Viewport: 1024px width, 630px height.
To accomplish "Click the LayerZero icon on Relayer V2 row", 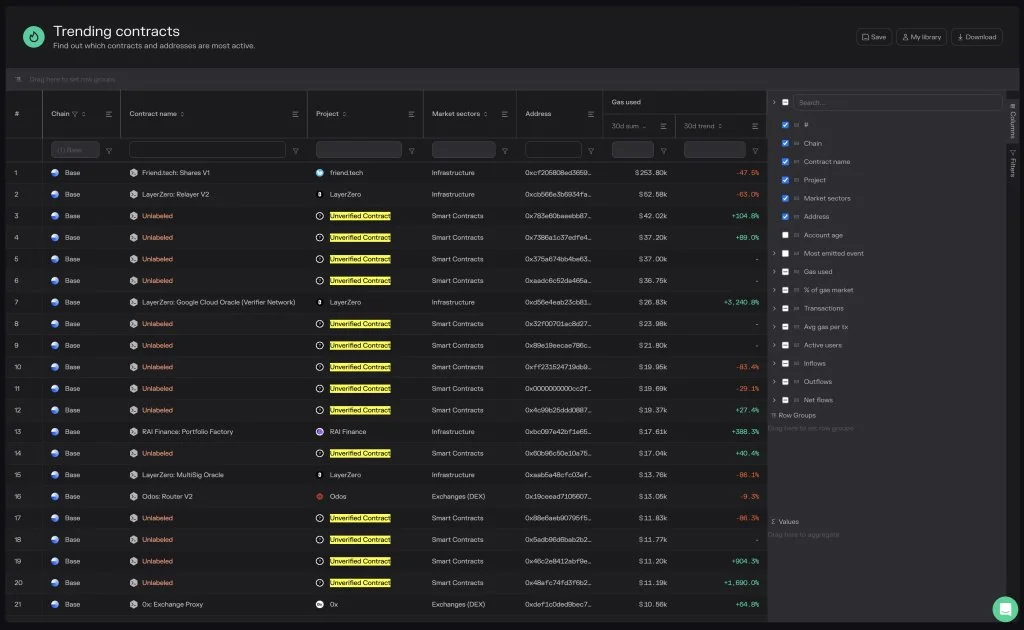I will point(322,194).
